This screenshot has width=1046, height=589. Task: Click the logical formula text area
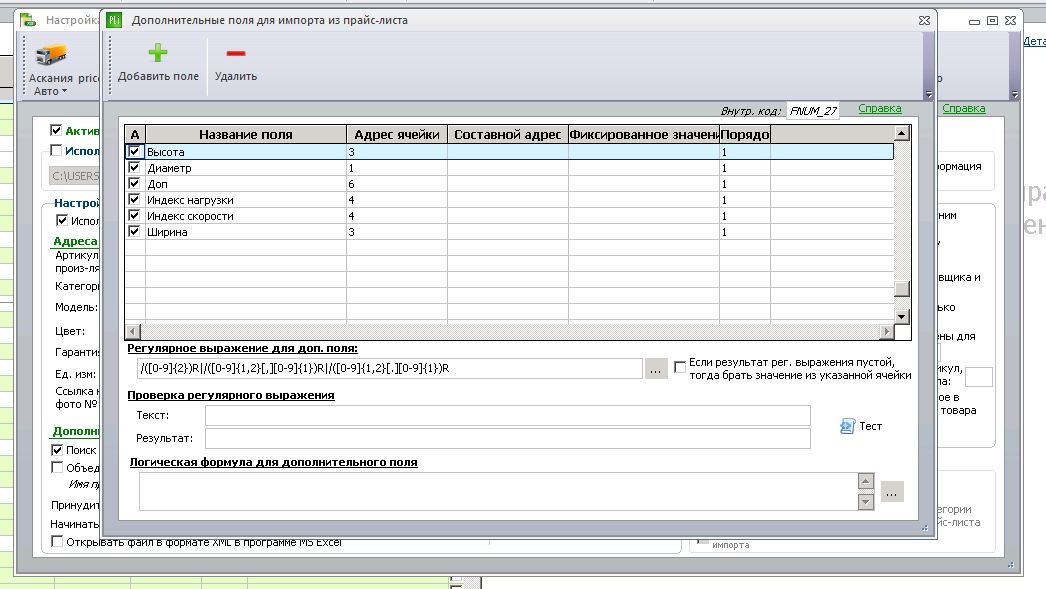click(x=498, y=492)
